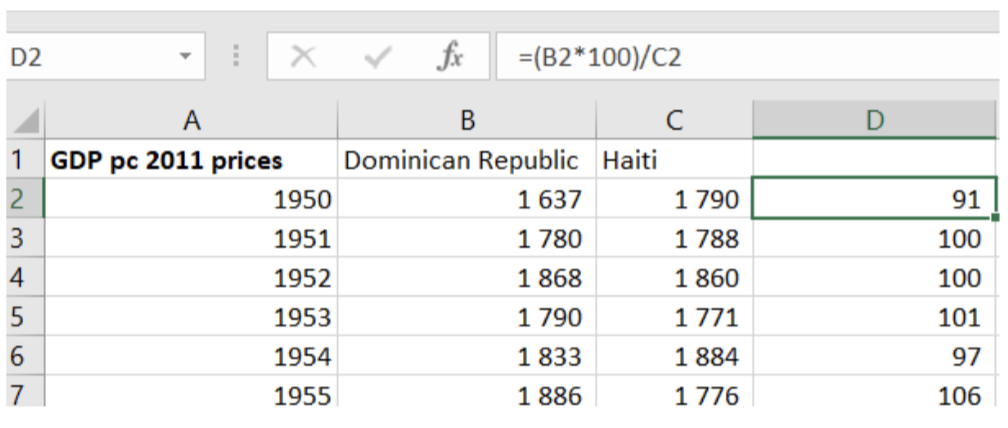Click the year cell 1950

[191, 199]
